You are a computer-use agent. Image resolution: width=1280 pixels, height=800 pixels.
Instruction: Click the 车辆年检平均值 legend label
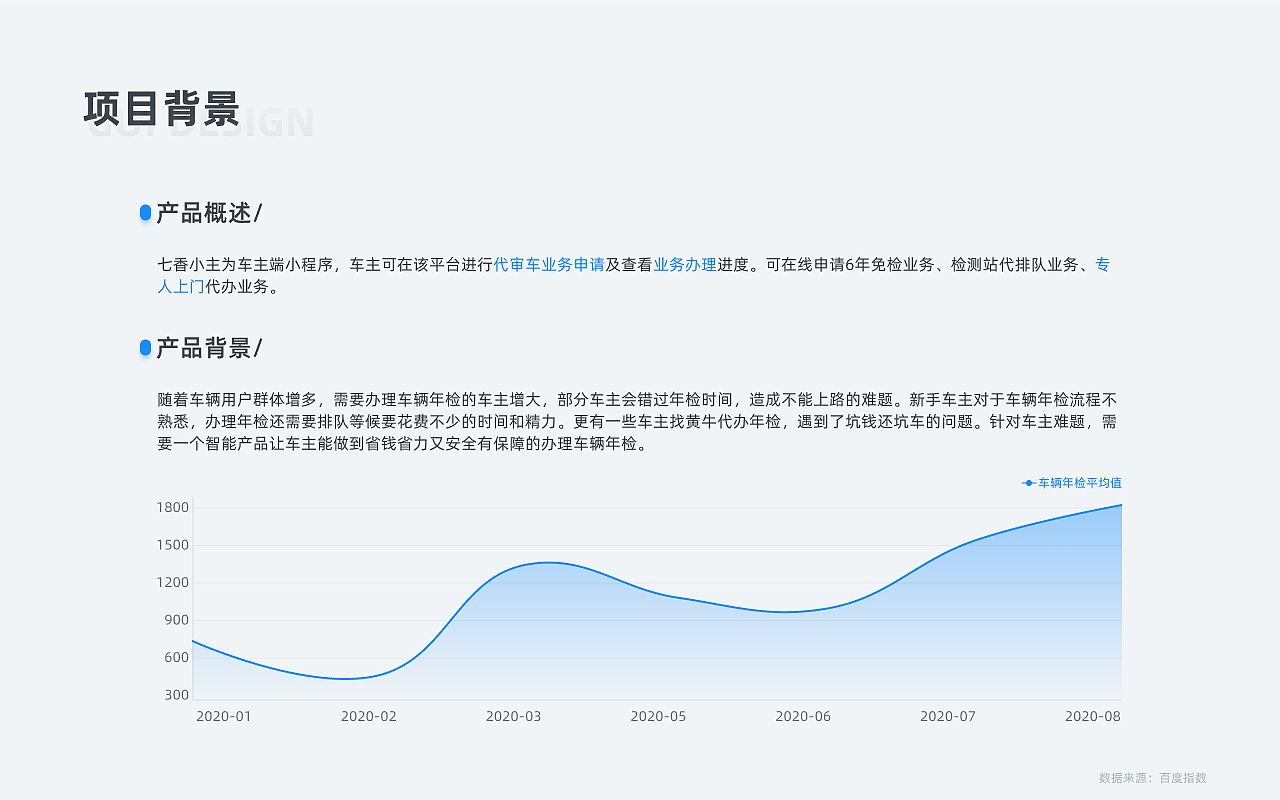(x=1080, y=483)
